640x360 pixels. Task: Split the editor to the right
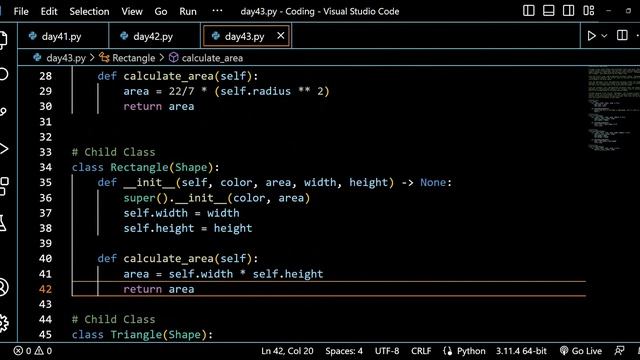pyautogui.click(x=622, y=36)
